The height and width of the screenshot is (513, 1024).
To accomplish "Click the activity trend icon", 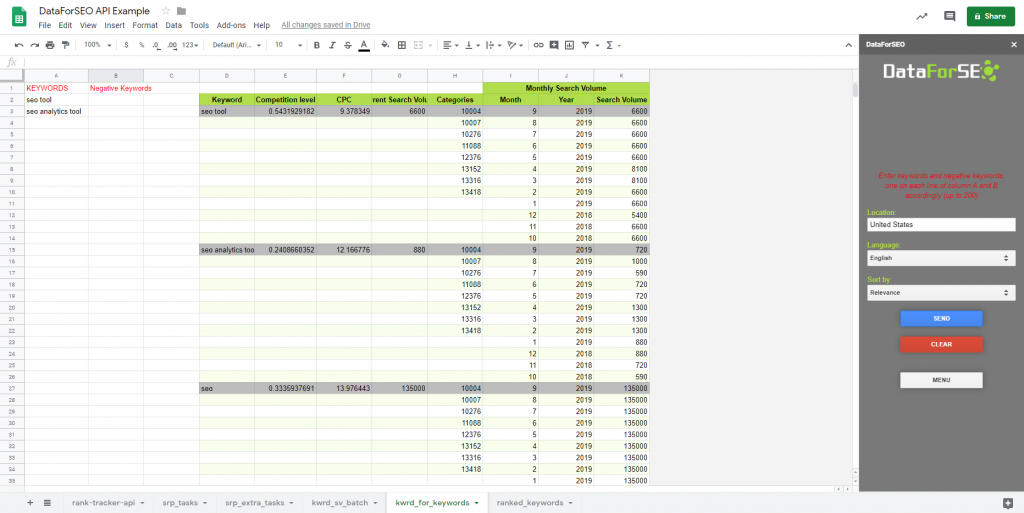I will (x=921, y=16).
